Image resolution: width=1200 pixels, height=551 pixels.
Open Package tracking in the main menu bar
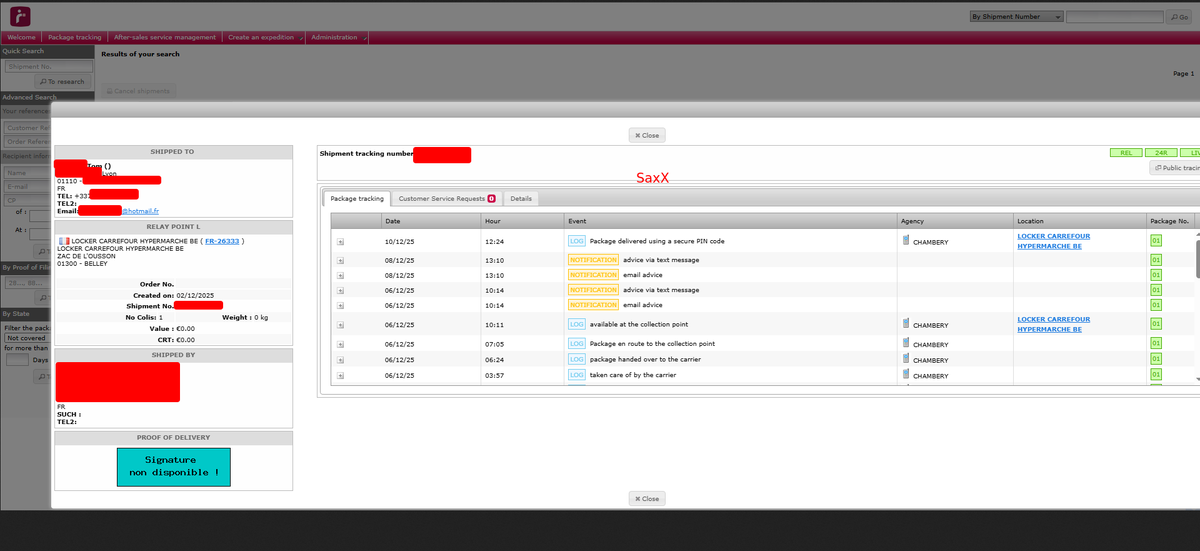(x=75, y=37)
